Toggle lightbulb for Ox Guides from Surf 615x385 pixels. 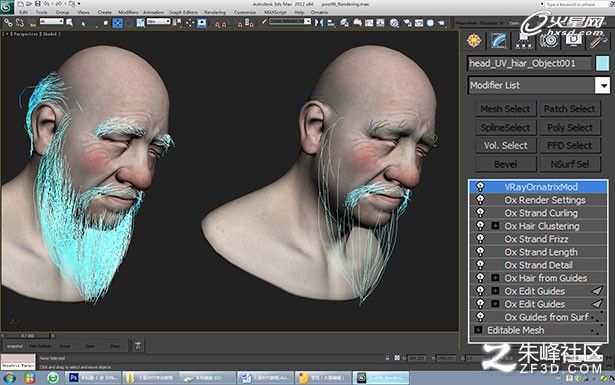pyautogui.click(x=480, y=316)
